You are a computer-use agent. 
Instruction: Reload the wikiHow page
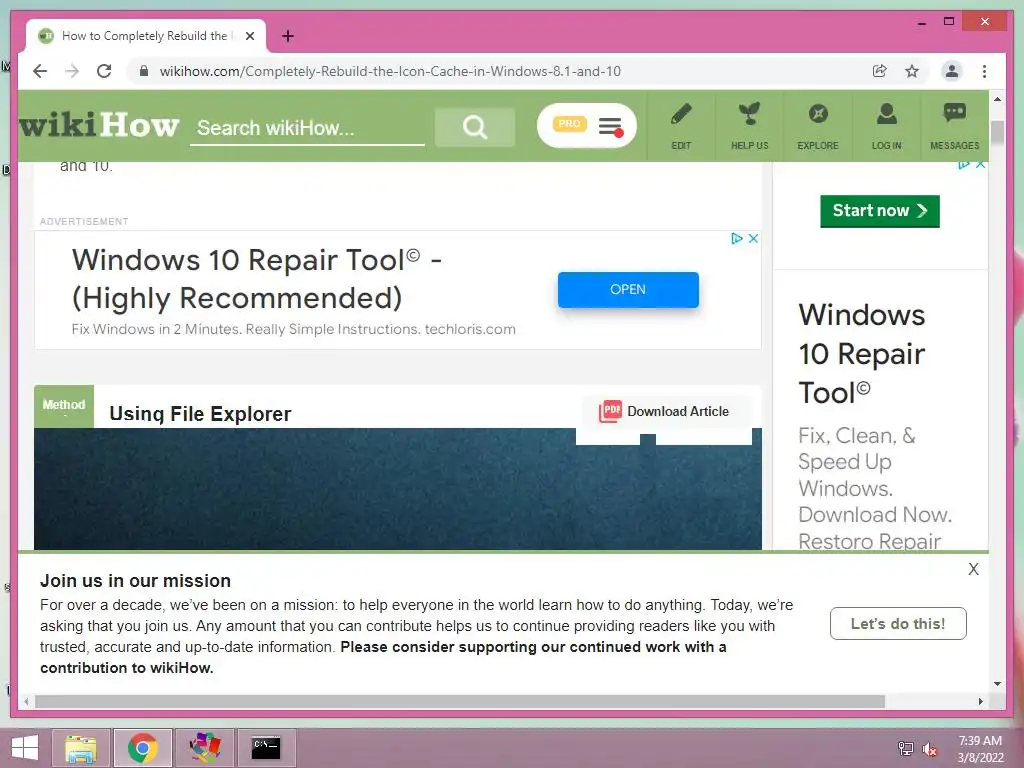tap(104, 71)
